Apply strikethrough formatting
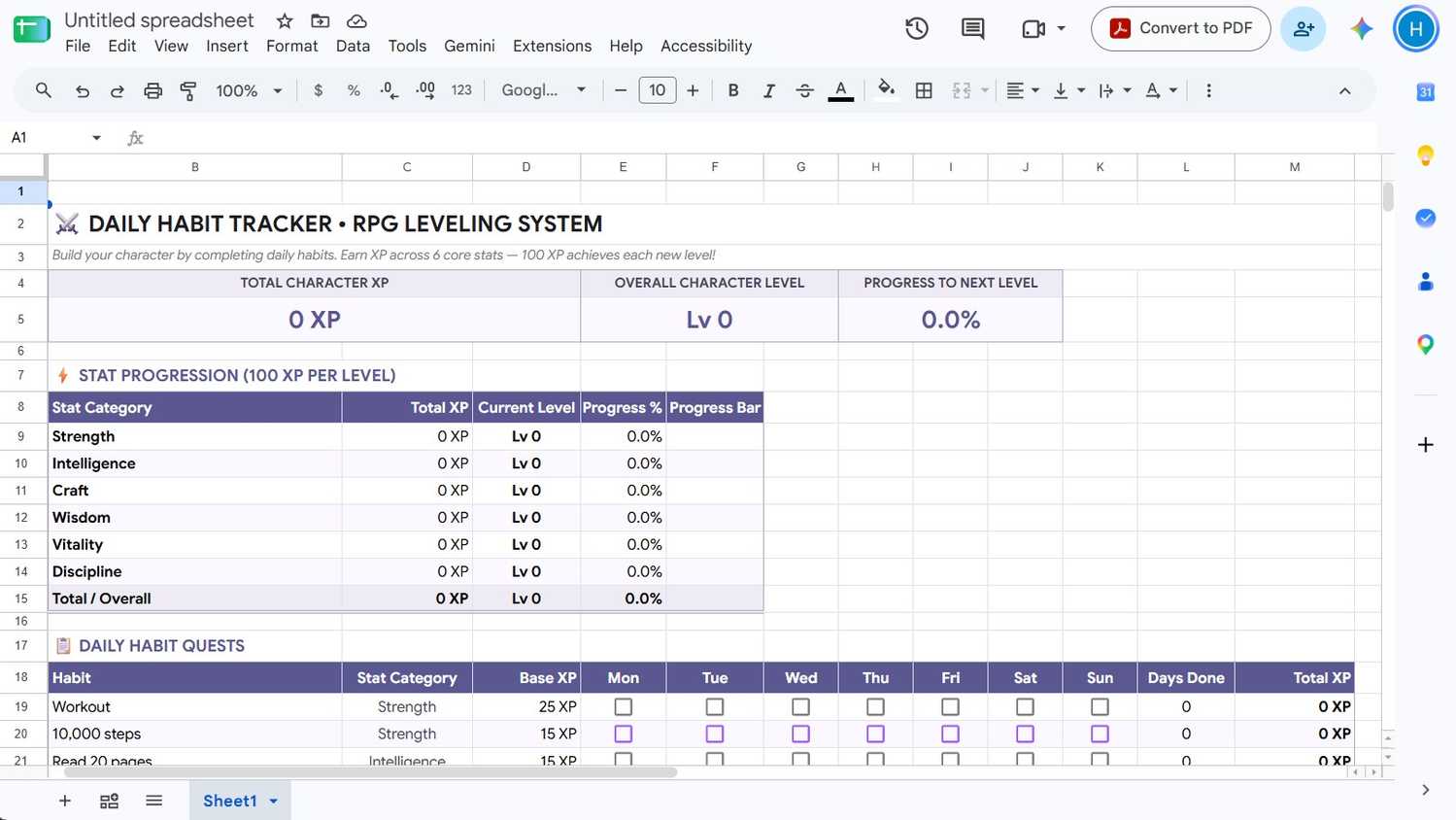The image size is (1456, 820). coord(804,90)
